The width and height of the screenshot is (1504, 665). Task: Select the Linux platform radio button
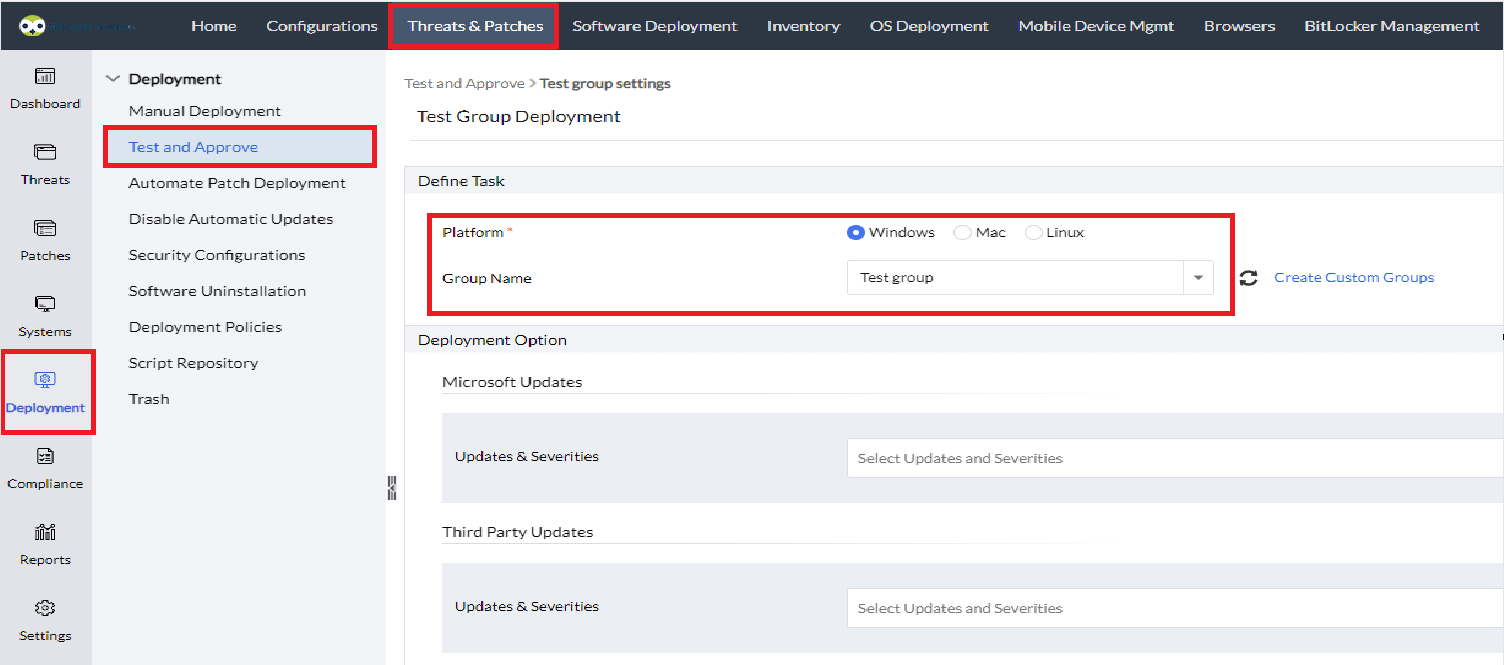pos(1033,233)
